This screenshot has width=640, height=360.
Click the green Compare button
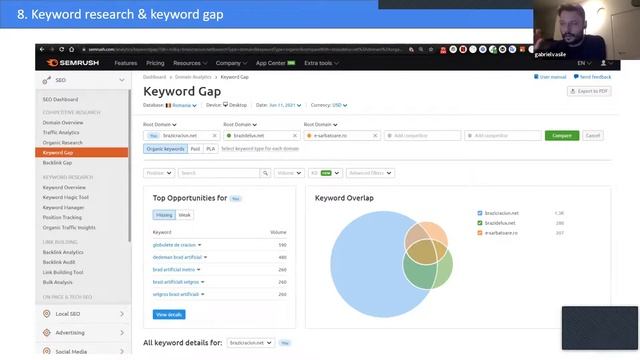point(562,136)
